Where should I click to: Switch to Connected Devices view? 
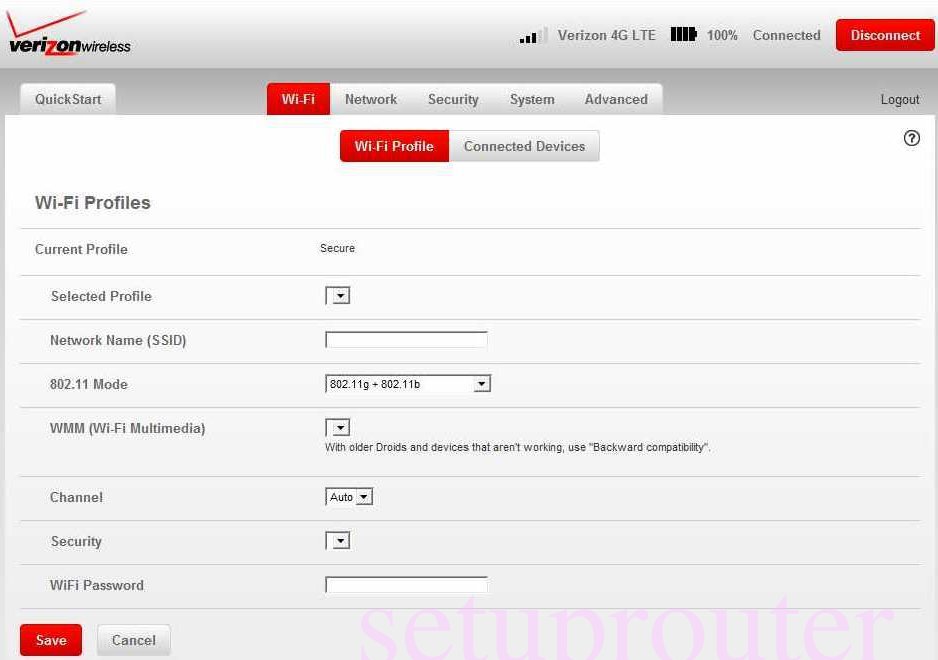(524, 146)
